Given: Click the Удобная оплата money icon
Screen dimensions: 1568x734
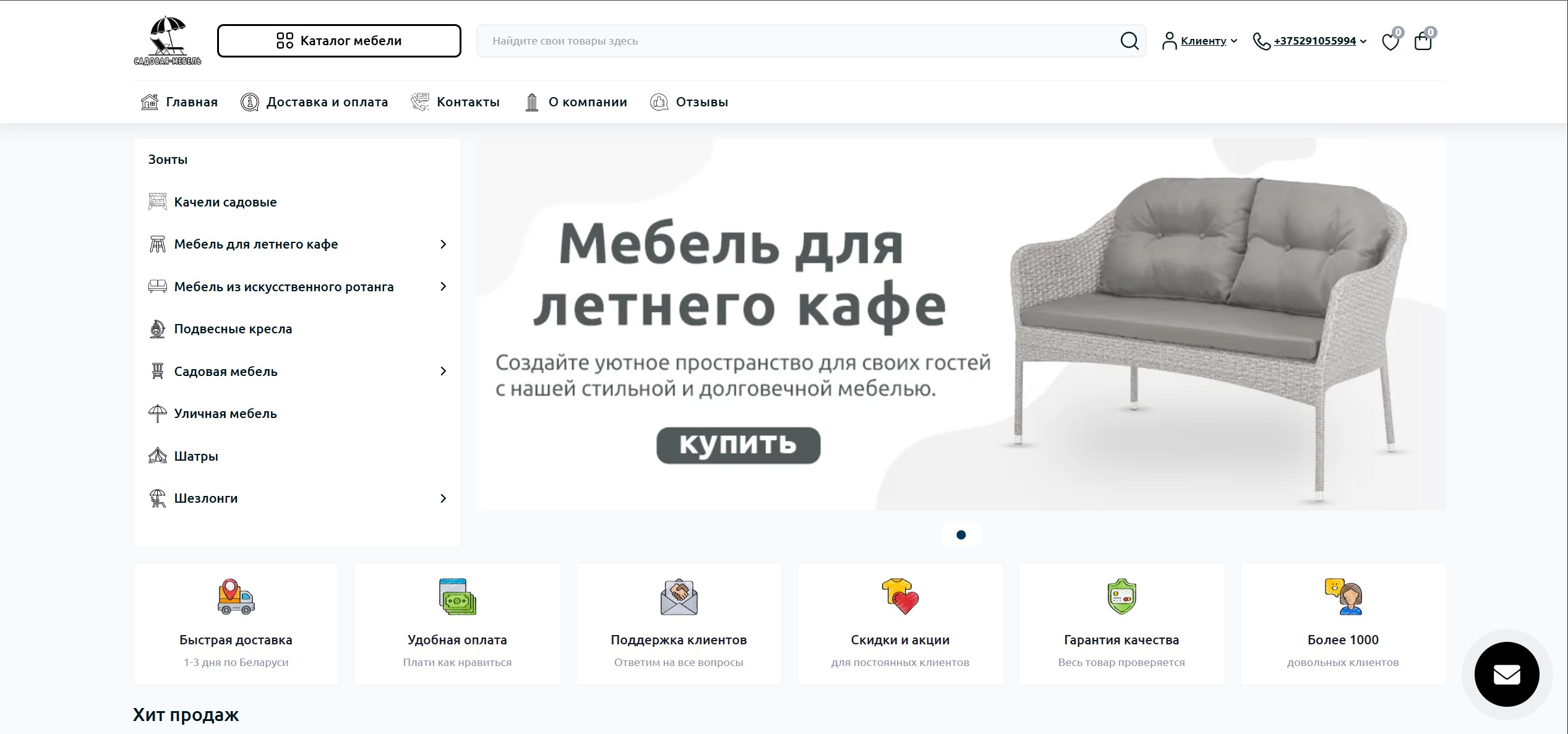Looking at the screenshot, I should tap(458, 597).
